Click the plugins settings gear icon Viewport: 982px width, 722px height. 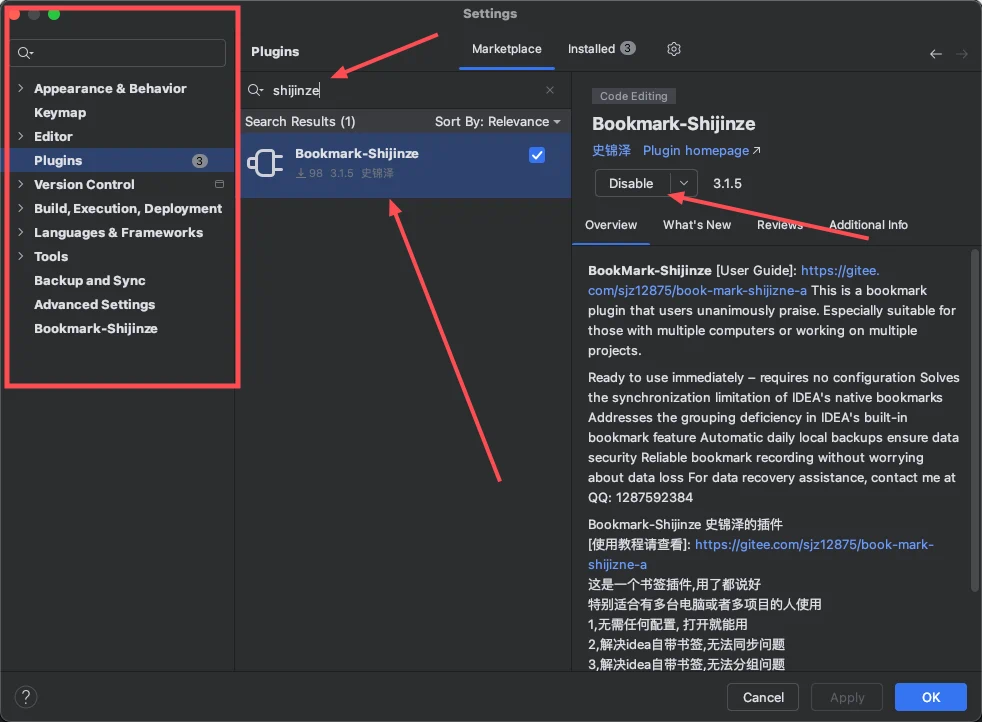(x=673, y=49)
